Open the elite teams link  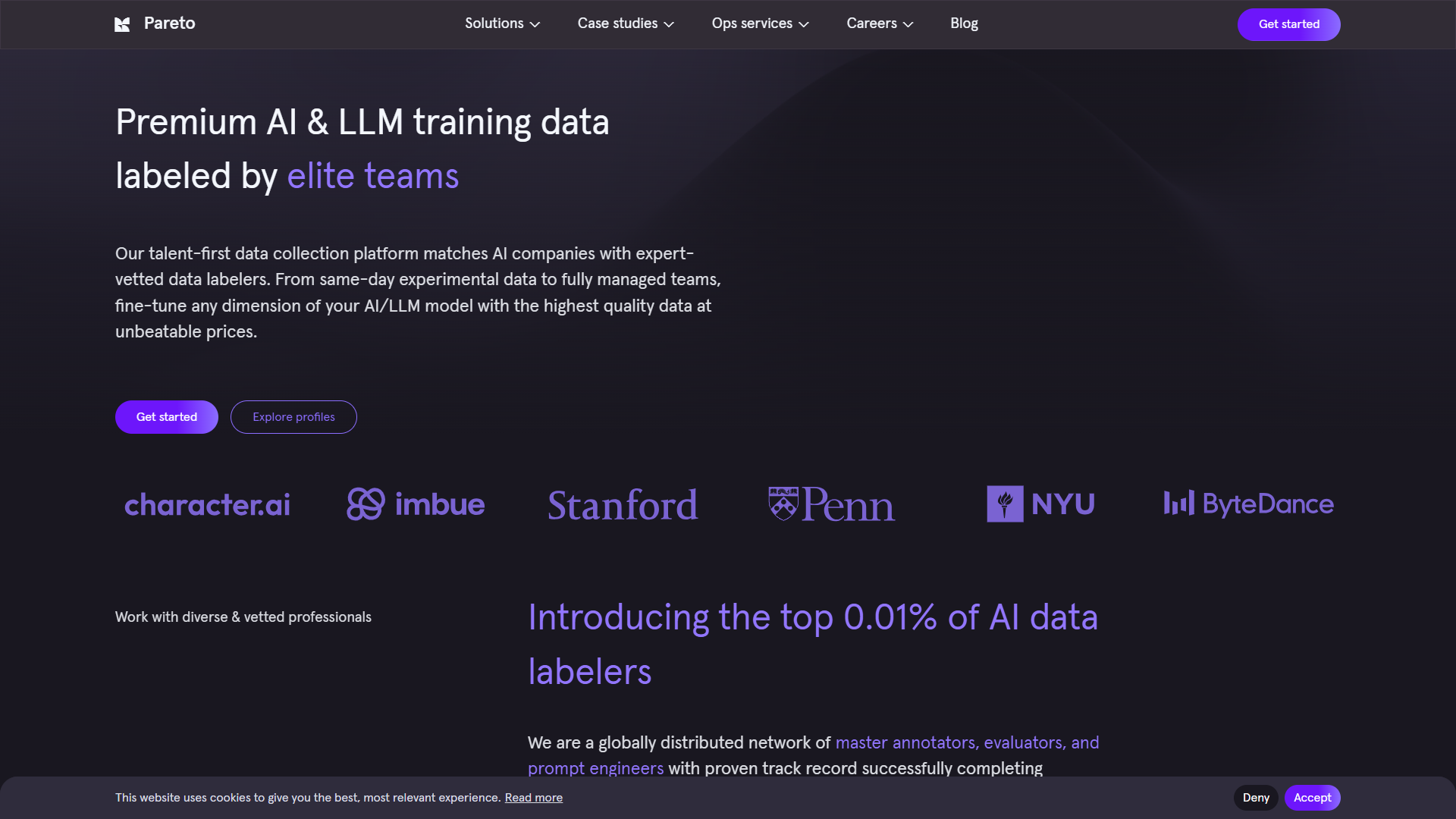coord(372,175)
